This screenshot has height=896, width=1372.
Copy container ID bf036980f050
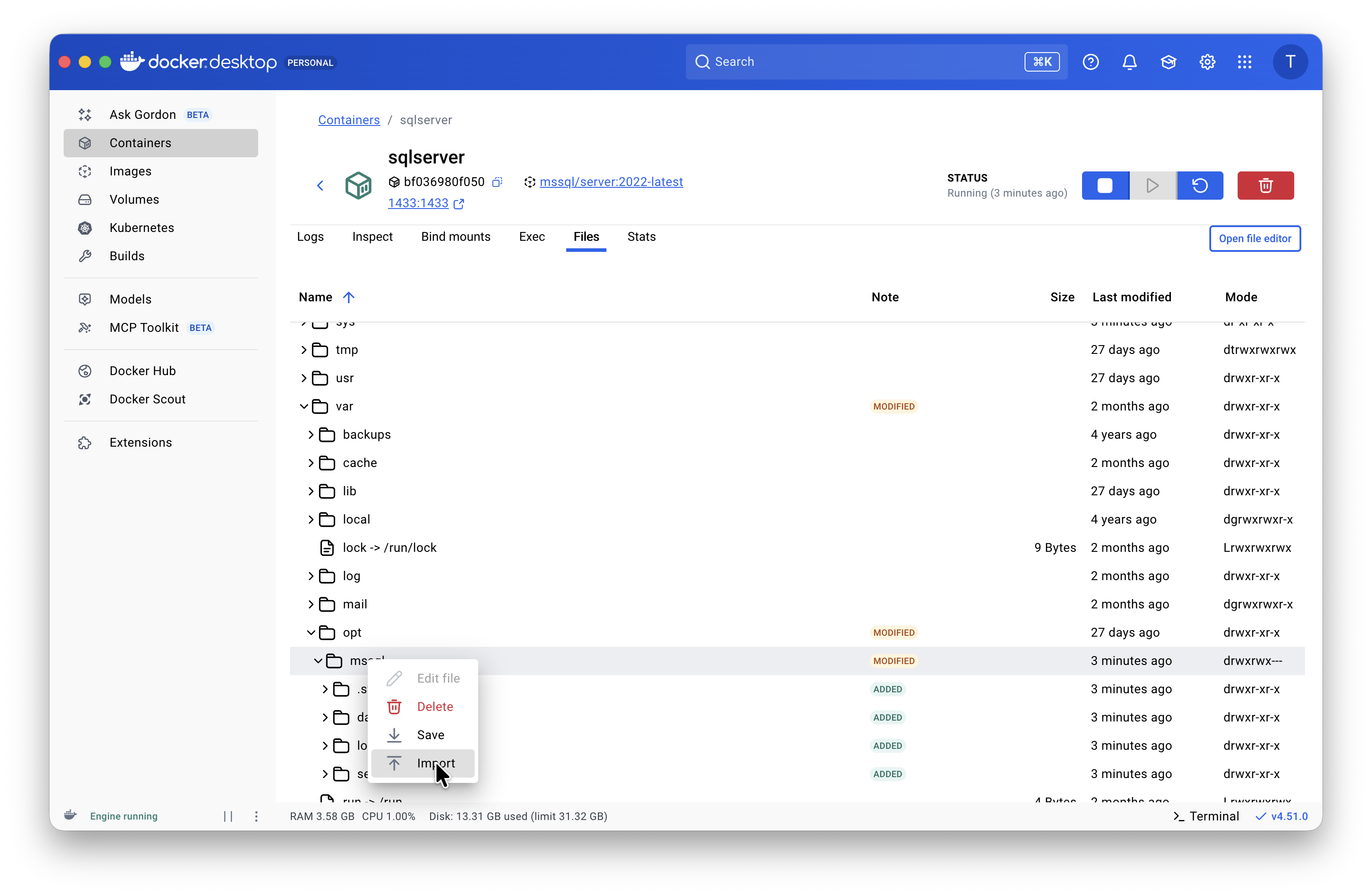click(x=498, y=182)
